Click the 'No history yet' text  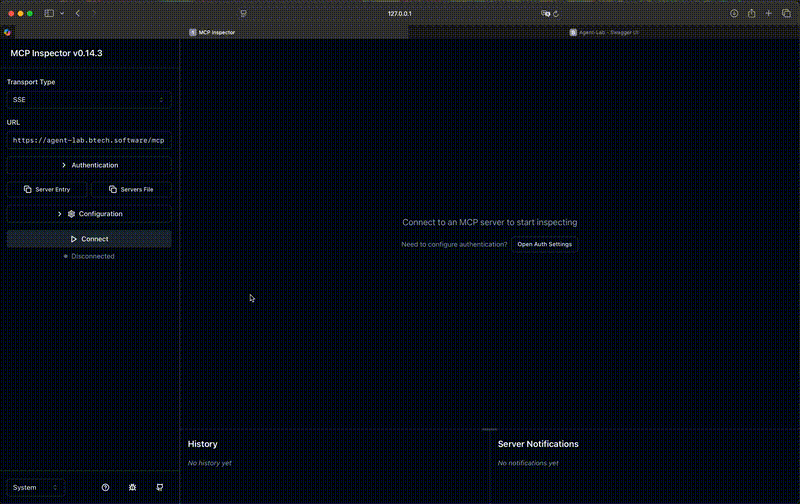point(210,463)
